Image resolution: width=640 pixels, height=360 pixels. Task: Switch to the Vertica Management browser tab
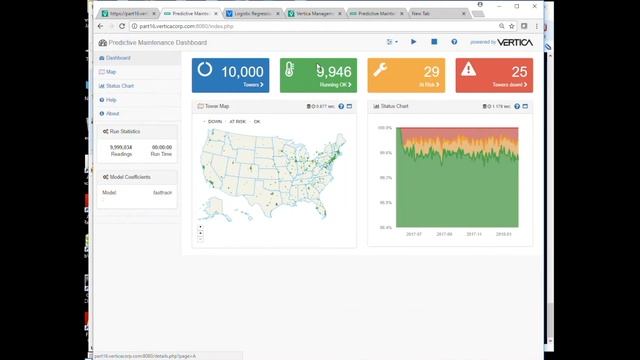tap(314, 13)
